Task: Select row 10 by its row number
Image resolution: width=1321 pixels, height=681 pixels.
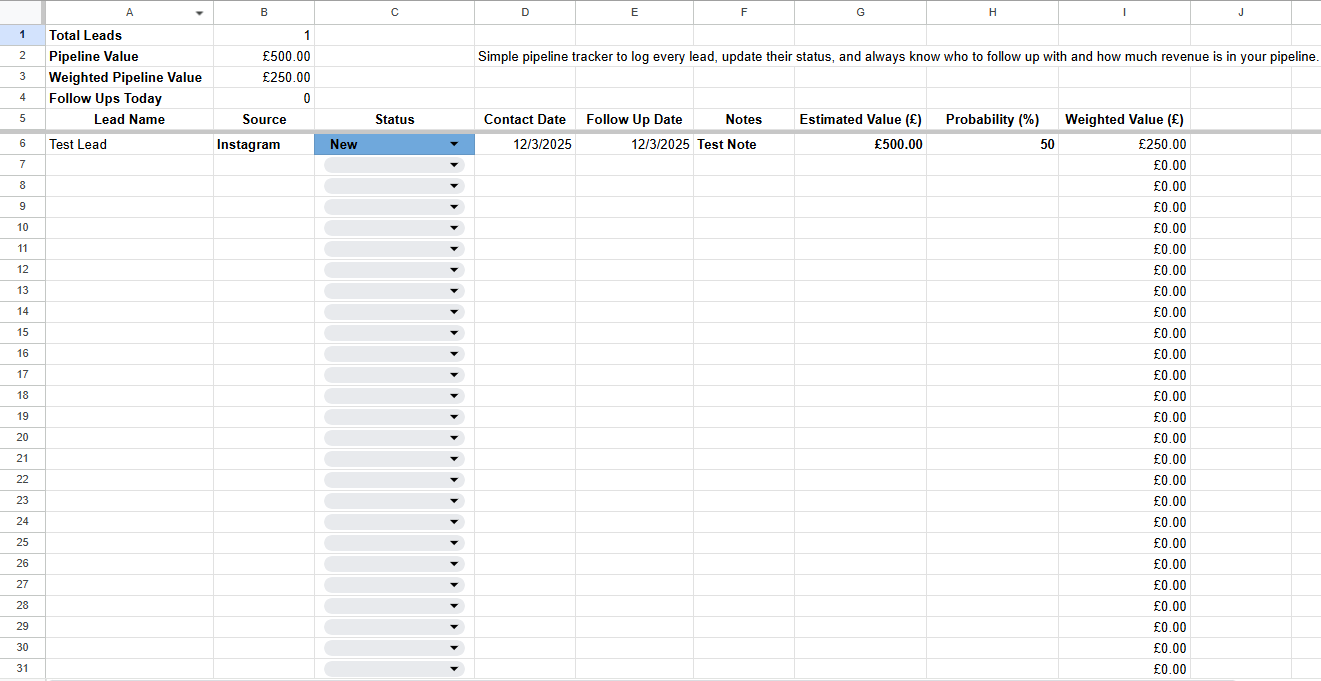Action: point(22,227)
